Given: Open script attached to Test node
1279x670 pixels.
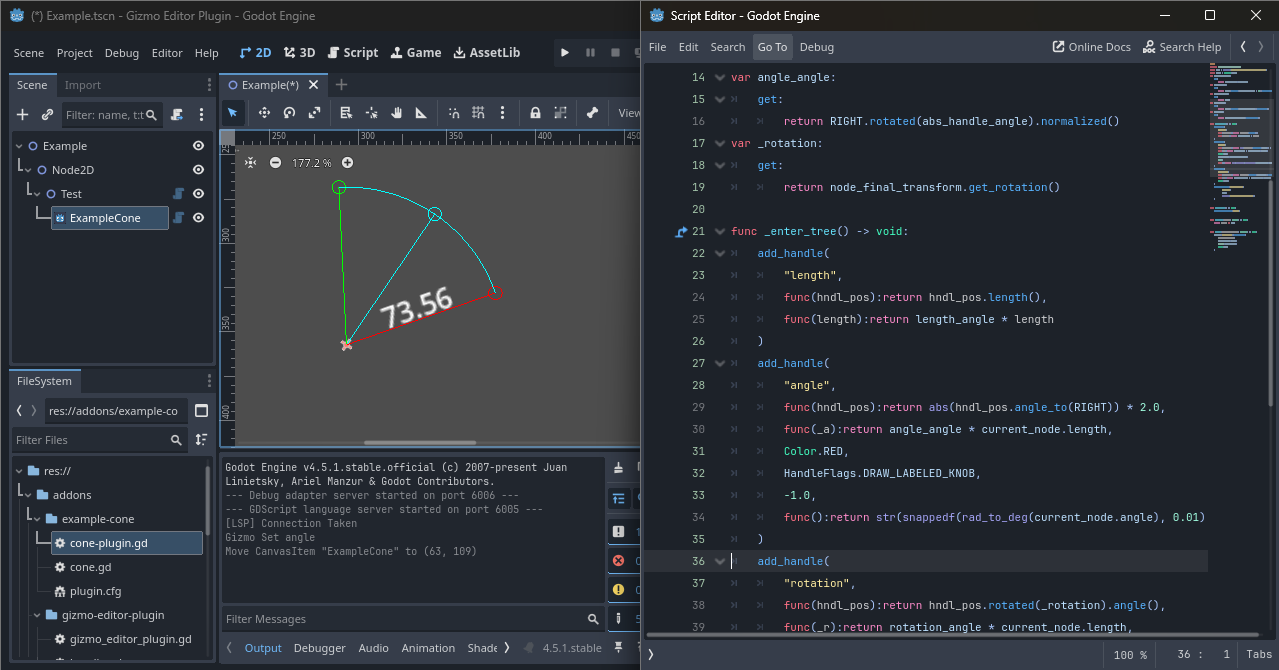Looking at the screenshot, I should [x=178, y=194].
